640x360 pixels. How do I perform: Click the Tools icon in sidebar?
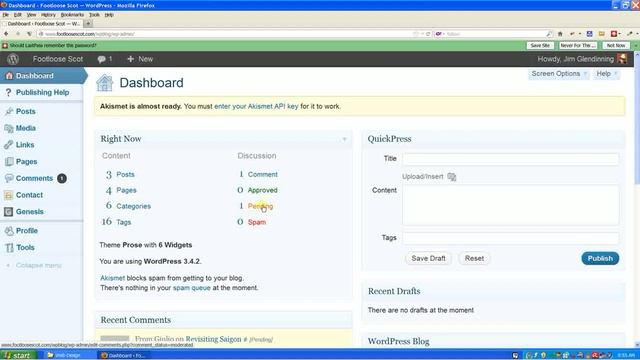point(9,248)
